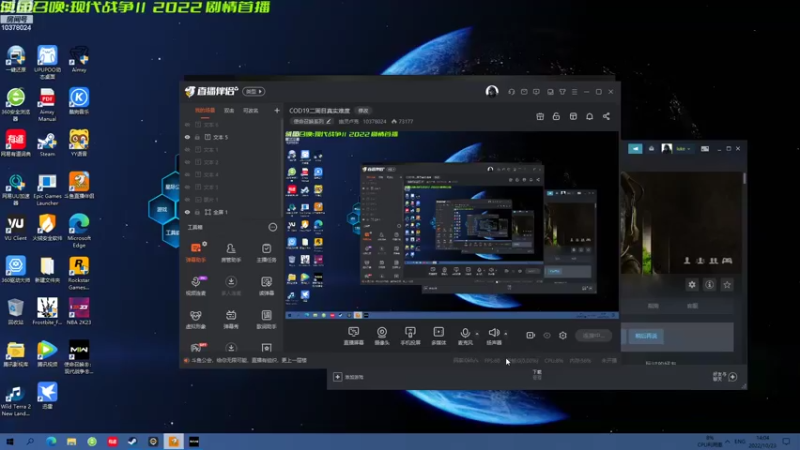800x450 pixels.
Task: Select the 全屏 1 source row
Action: point(231,212)
